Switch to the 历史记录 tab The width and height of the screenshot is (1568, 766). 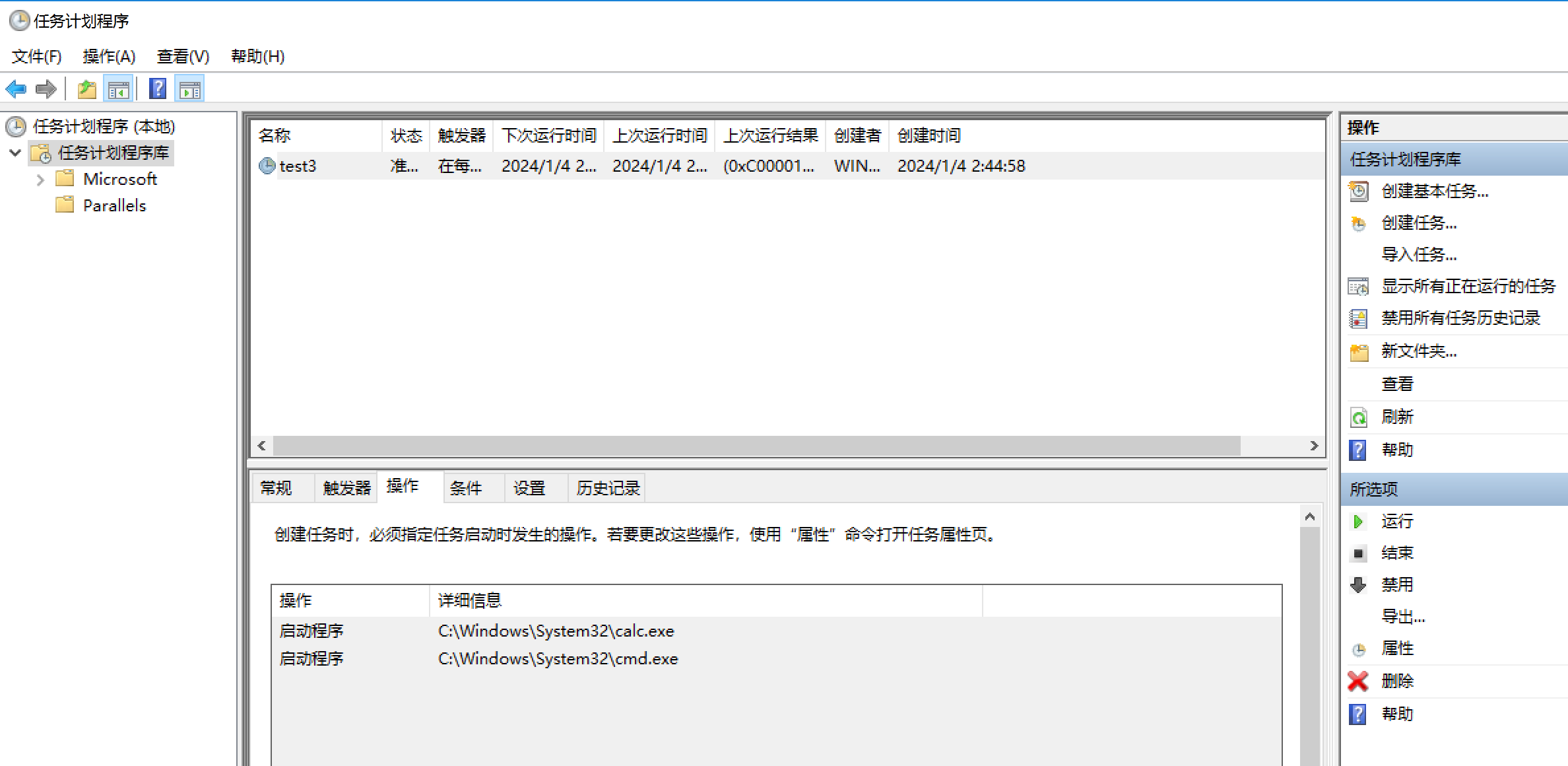pyautogui.click(x=608, y=488)
